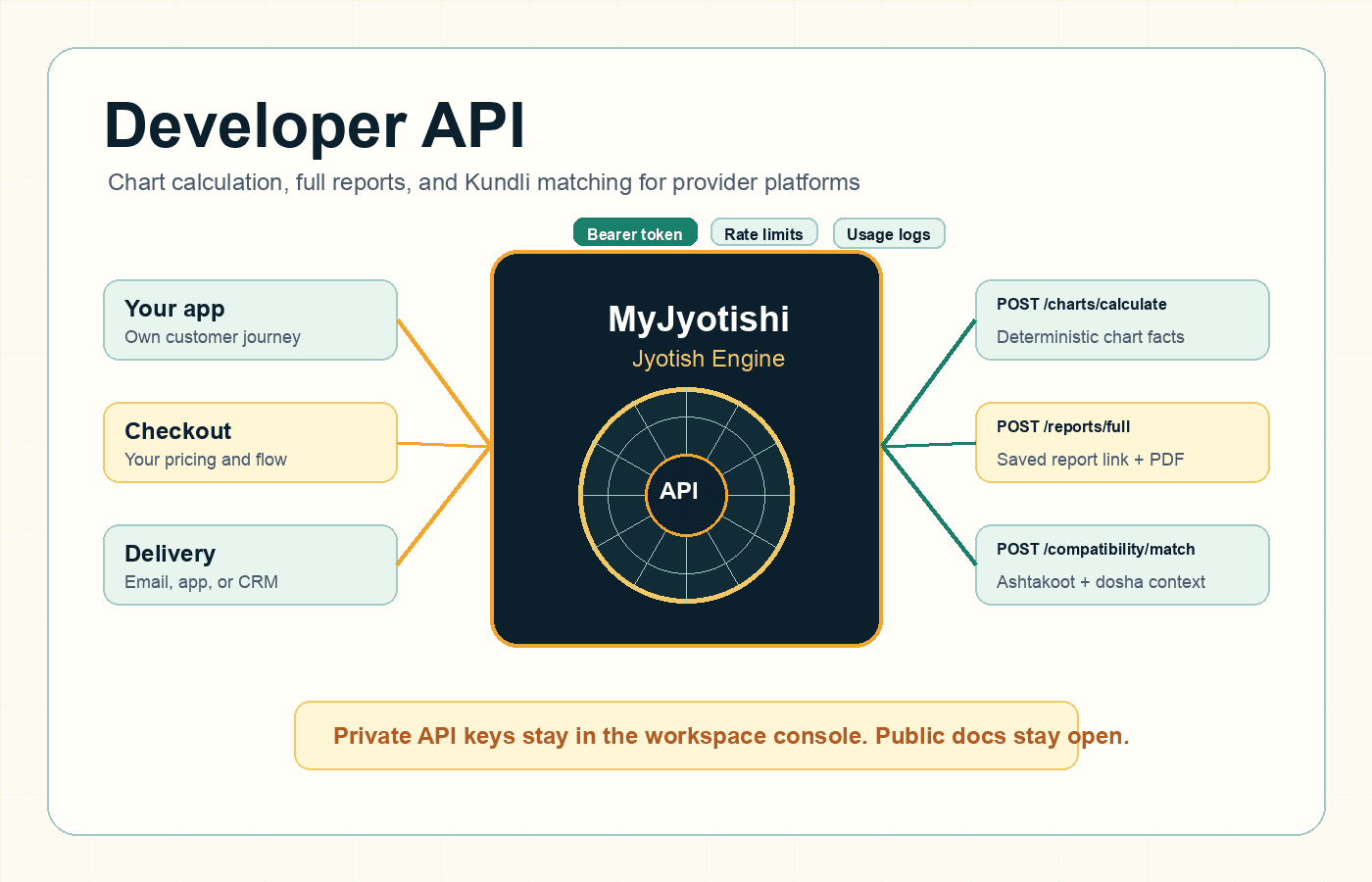Open the Delivery card
The height and width of the screenshot is (882, 1372).
coord(250,565)
